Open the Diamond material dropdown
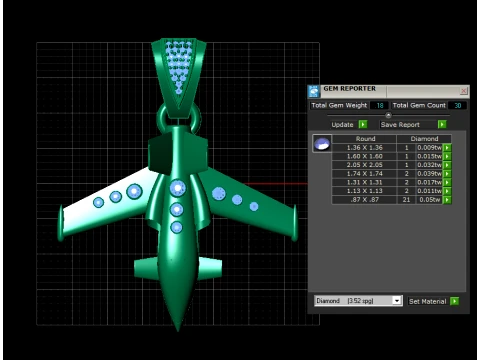The width and height of the screenshot is (480, 360). tap(396, 301)
